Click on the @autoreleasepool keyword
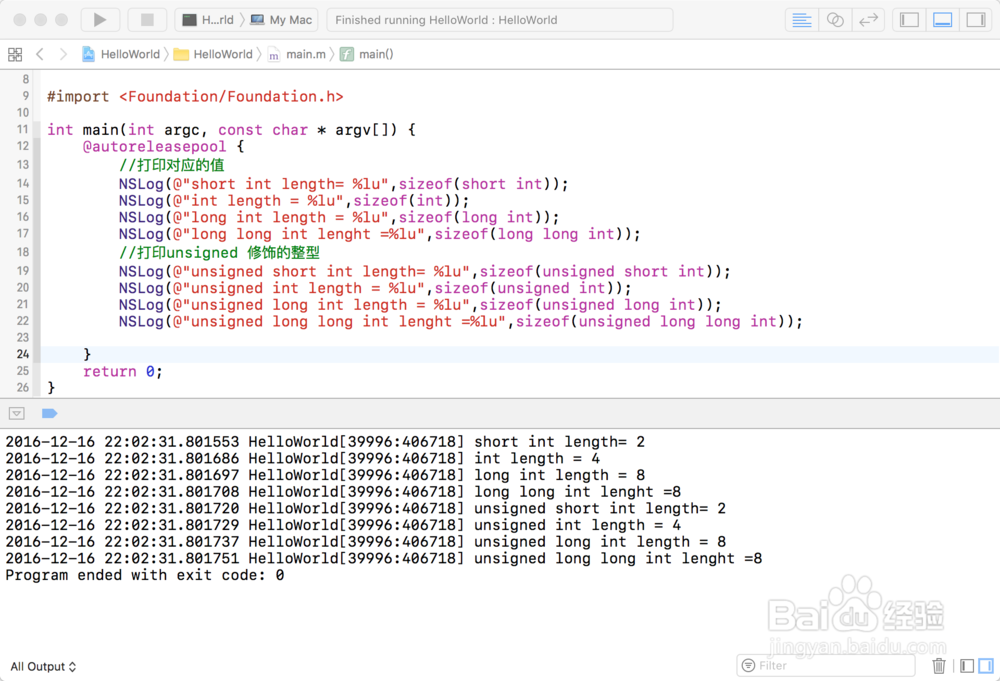1000x681 pixels. pos(154,147)
